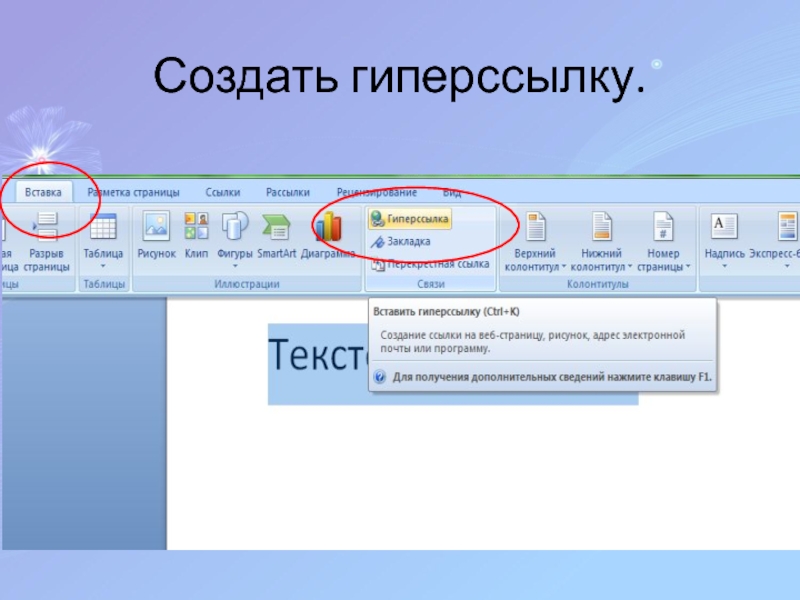Go to Рецензирование tab

(x=377, y=192)
